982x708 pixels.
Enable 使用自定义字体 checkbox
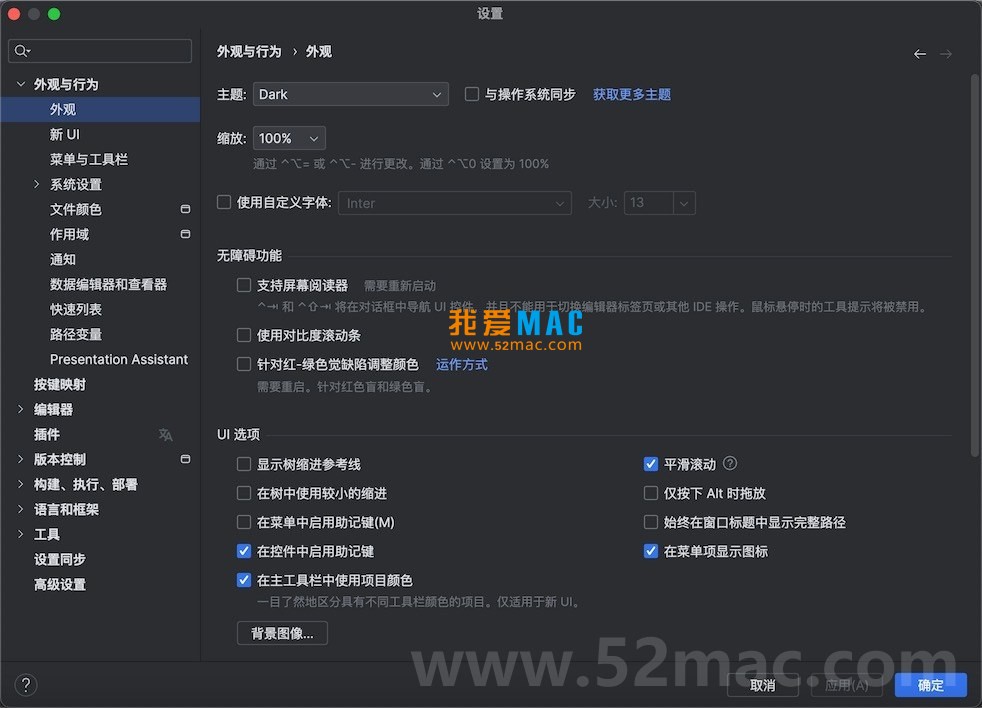224,202
